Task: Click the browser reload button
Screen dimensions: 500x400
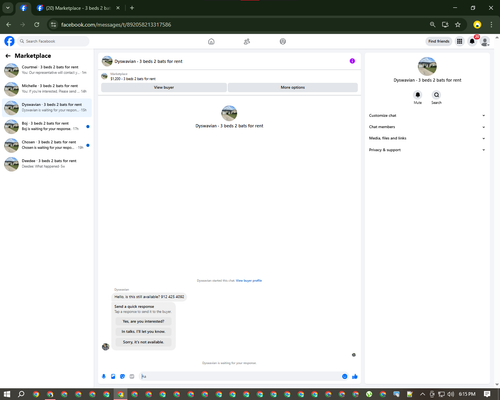Action: pos(37,24)
